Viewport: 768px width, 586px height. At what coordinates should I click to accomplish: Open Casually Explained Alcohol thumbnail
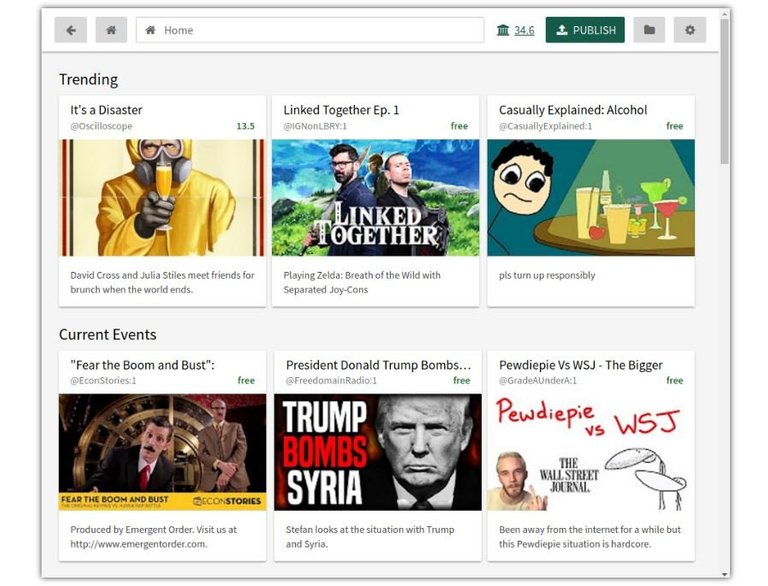(591, 197)
